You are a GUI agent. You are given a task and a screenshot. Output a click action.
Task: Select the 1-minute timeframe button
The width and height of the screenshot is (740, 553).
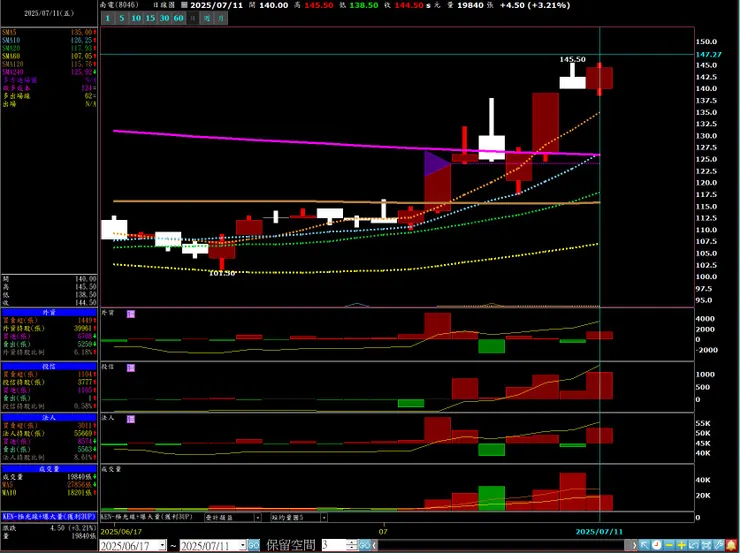(x=108, y=18)
